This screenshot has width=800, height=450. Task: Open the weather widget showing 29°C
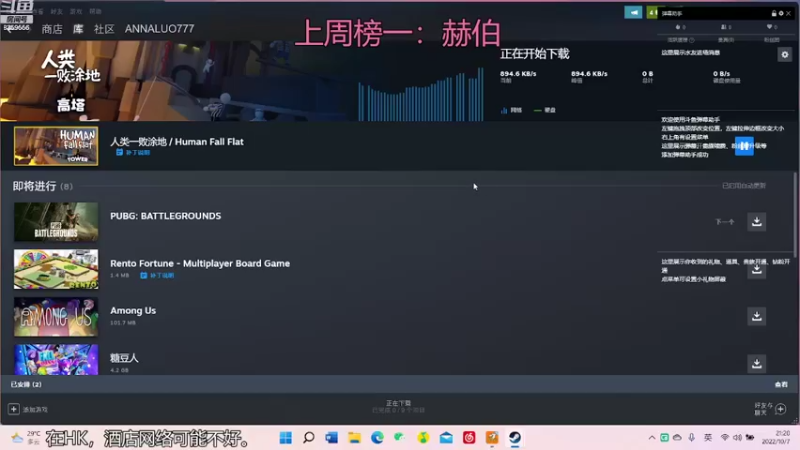(x=27, y=437)
